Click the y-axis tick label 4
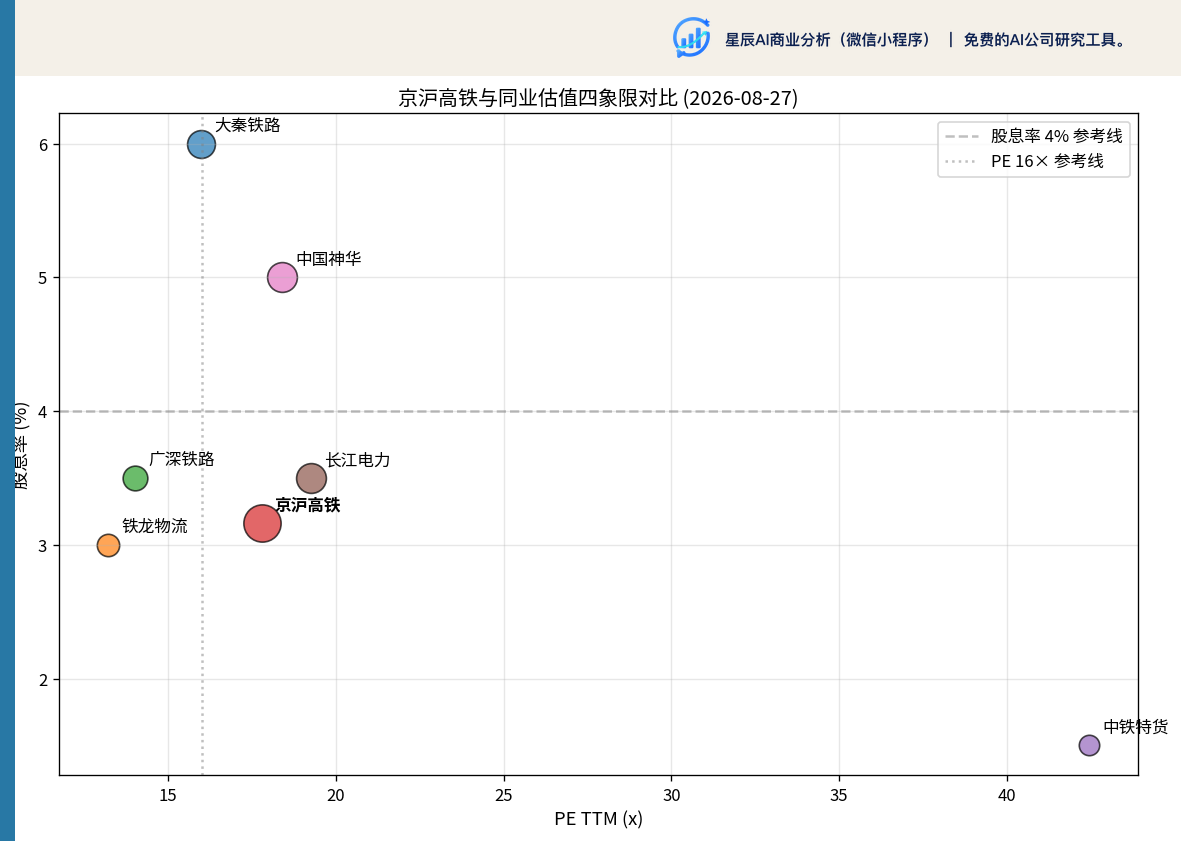This screenshot has height=841, width=1181. pos(44,412)
